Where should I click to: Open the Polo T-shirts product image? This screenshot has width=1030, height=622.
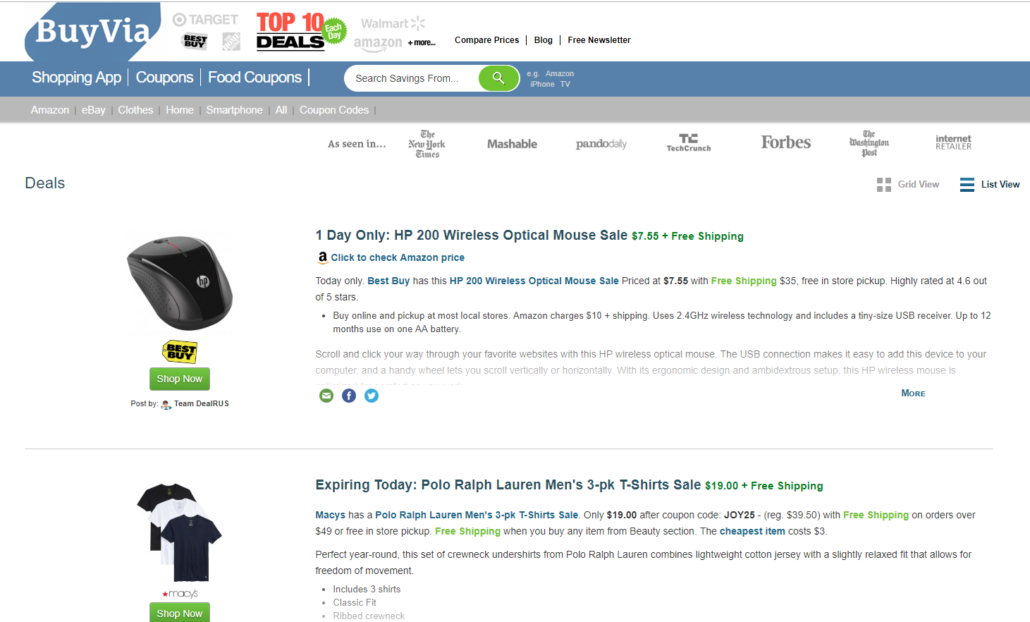tap(179, 532)
